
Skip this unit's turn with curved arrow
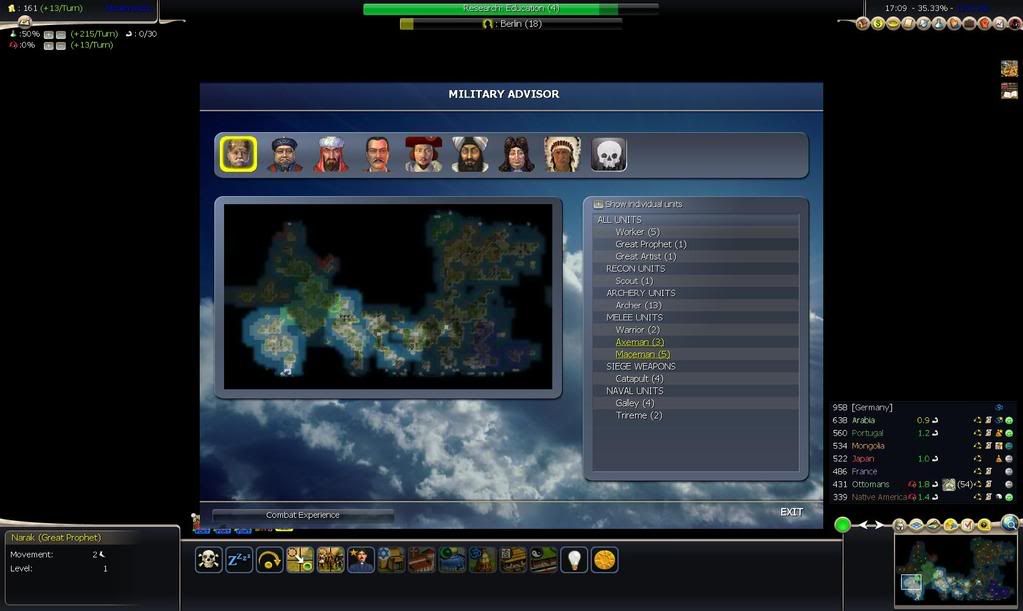270,559
